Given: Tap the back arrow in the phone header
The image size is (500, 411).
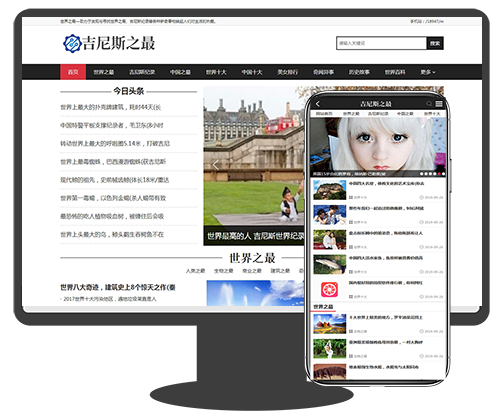Looking at the screenshot, I should 318,104.
